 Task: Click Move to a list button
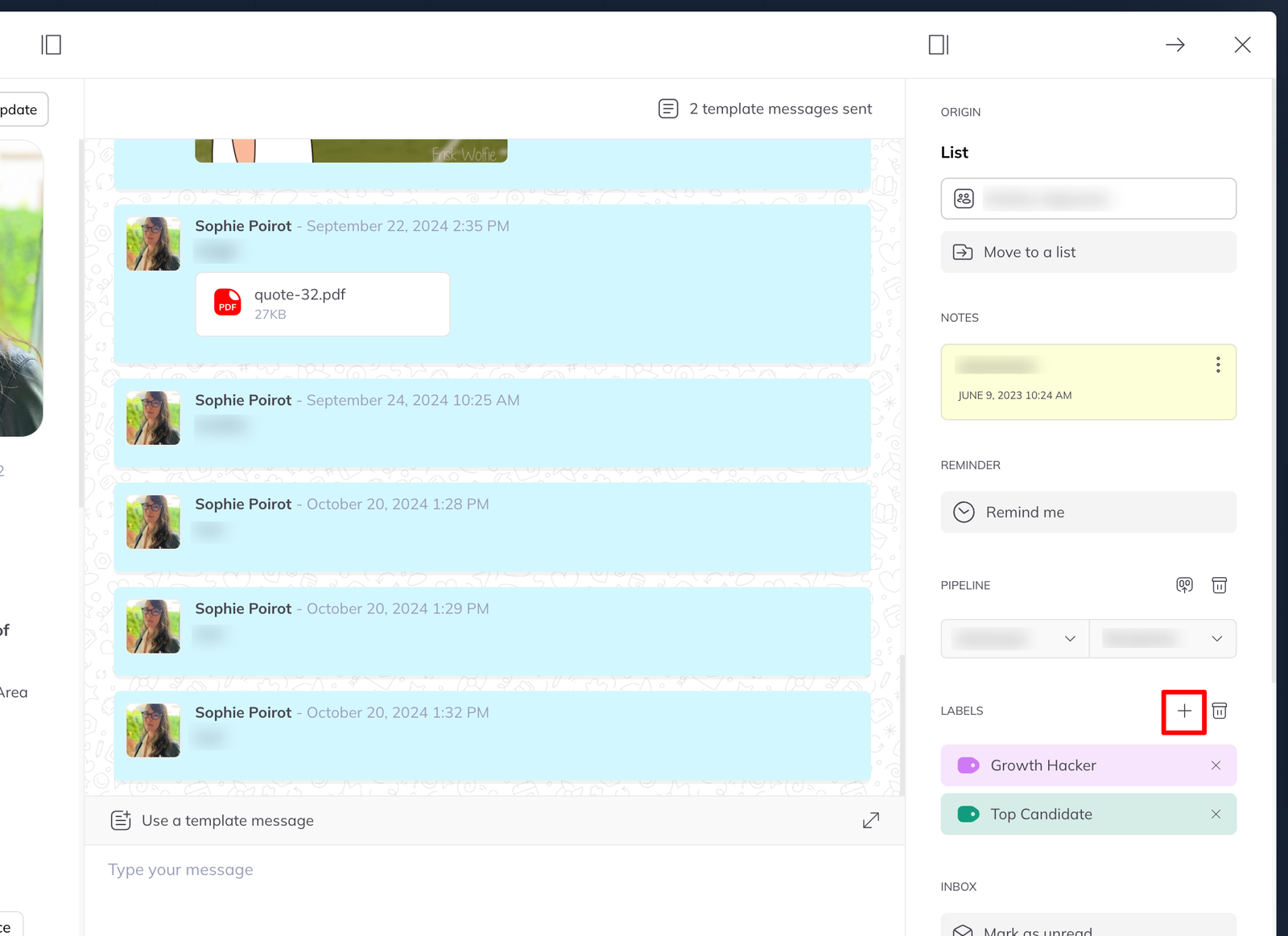click(x=1088, y=252)
